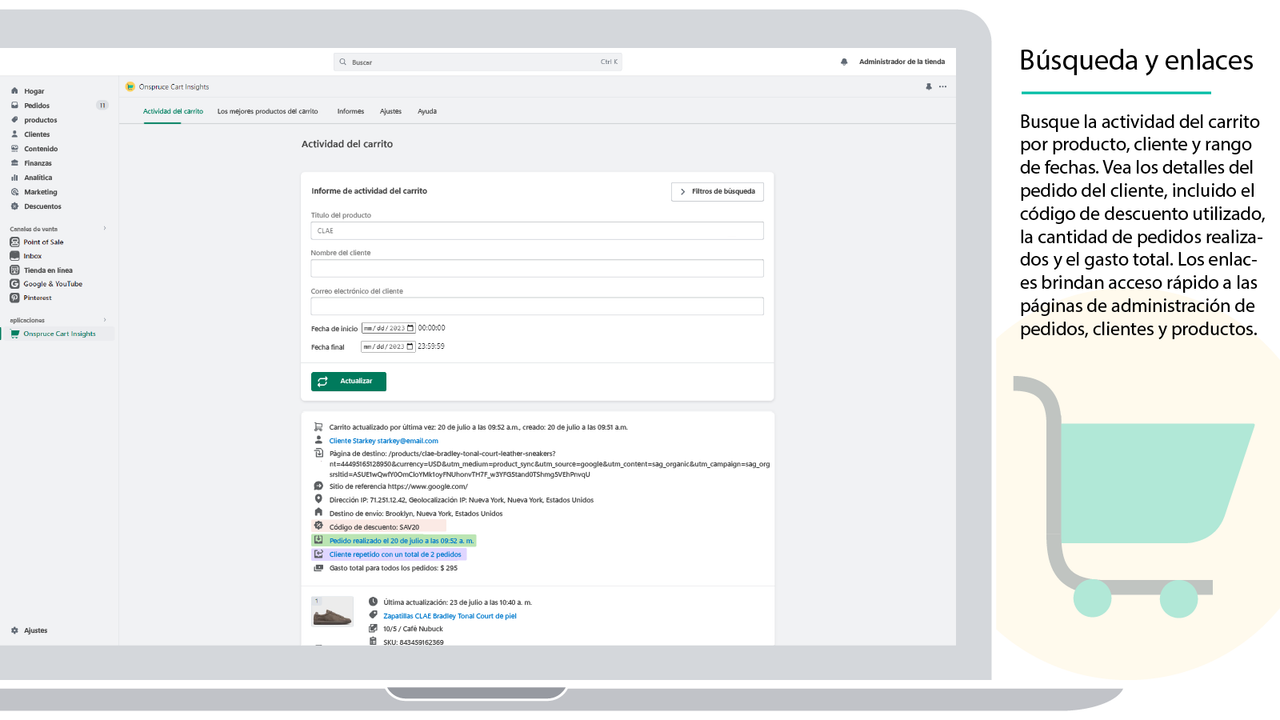This screenshot has height=720, width=1280.
Task: Click Fecha de inicio date field
Action: (388, 328)
